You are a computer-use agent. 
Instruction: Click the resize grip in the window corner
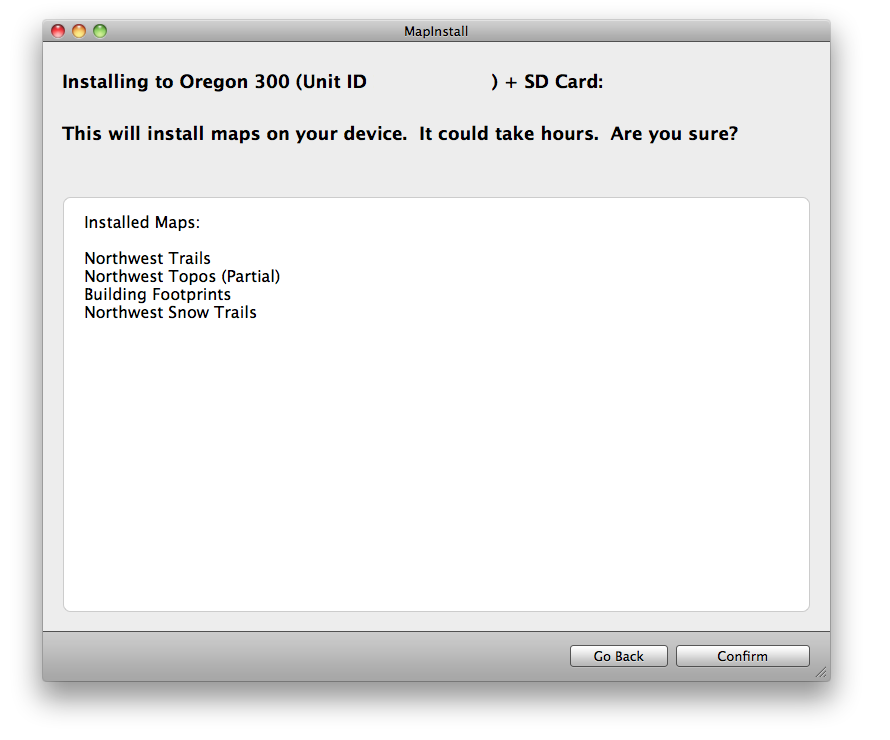821,673
